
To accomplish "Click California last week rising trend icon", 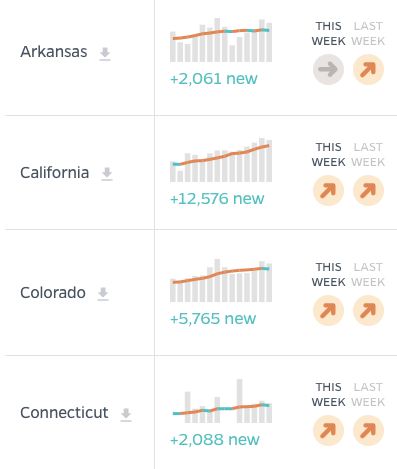I will (x=368, y=190).
